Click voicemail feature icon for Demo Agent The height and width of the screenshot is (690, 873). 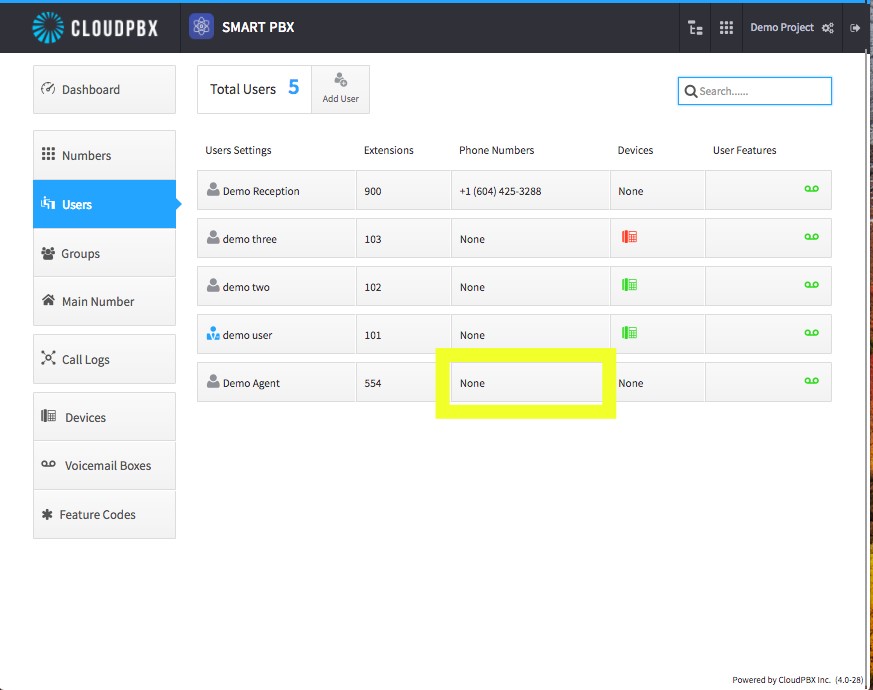point(811,380)
